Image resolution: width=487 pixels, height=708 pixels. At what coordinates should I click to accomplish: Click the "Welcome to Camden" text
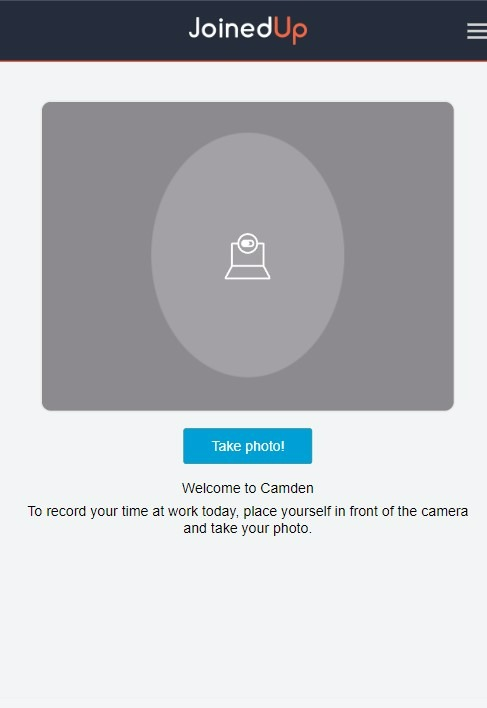pyautogui.click(x=248, y=488)
